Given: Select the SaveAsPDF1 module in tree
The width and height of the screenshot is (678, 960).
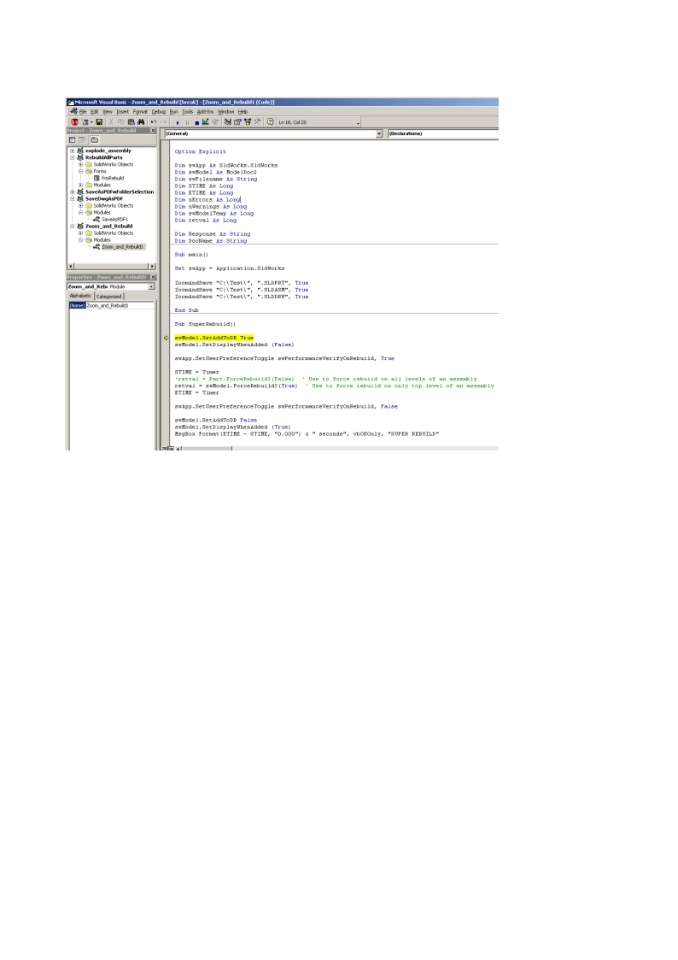Looking at the screenshot, I should [x=115, y=219].
